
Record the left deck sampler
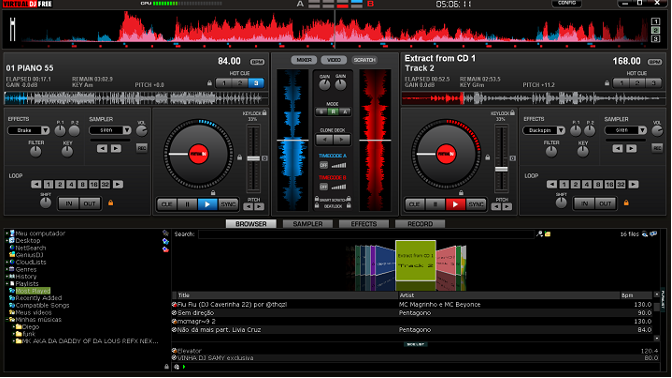(x=141, y=148)
